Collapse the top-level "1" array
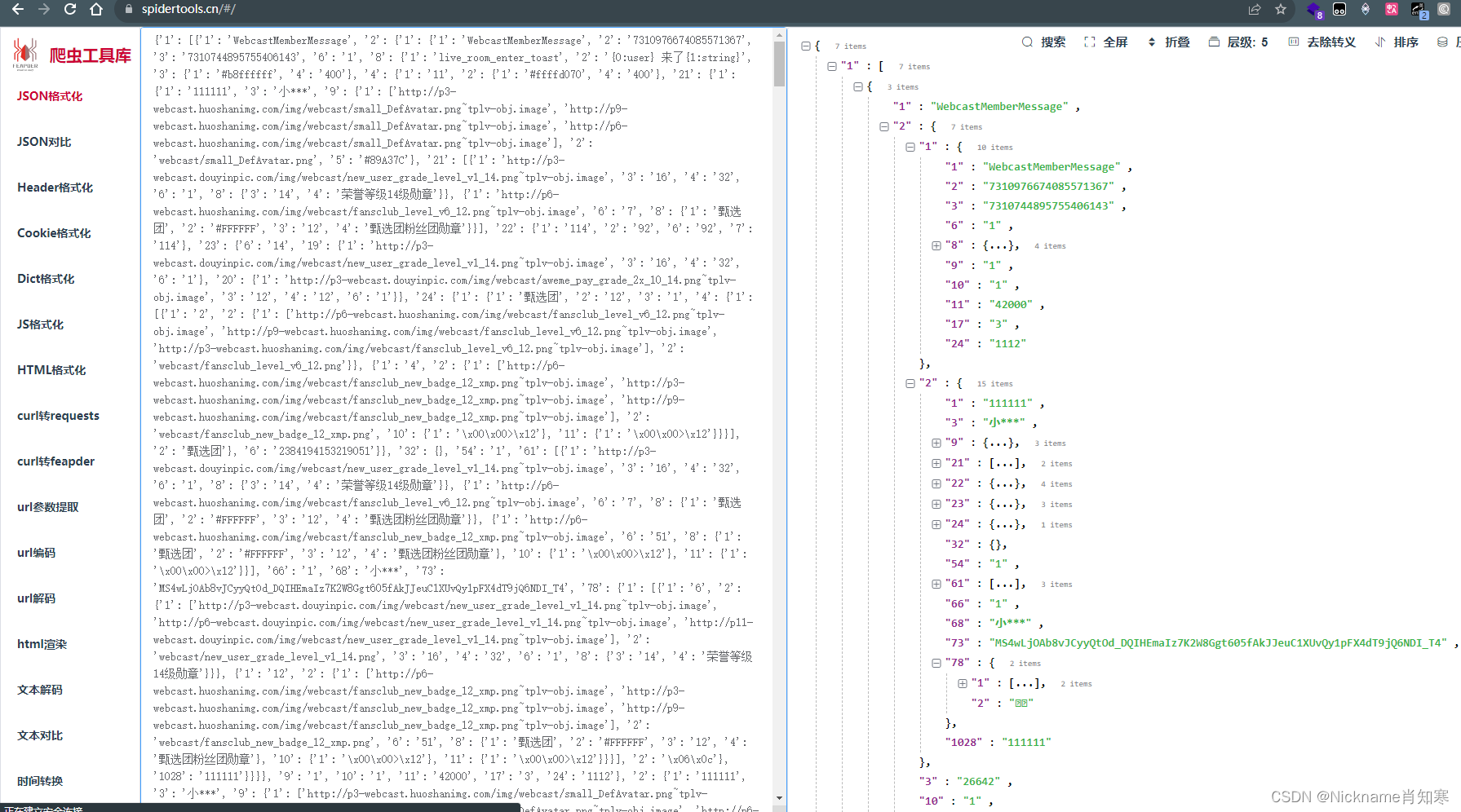 click(832, 66)
